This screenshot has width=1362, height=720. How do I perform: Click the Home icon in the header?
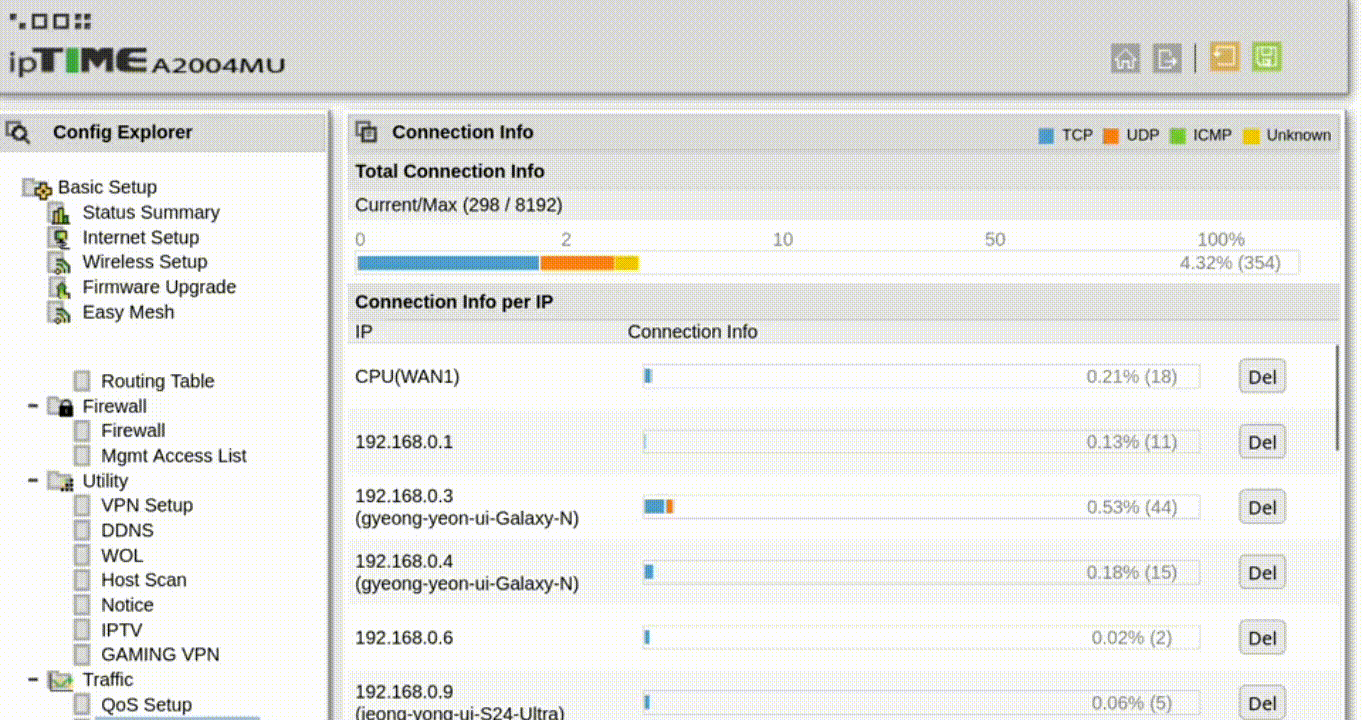[1125, 59]
